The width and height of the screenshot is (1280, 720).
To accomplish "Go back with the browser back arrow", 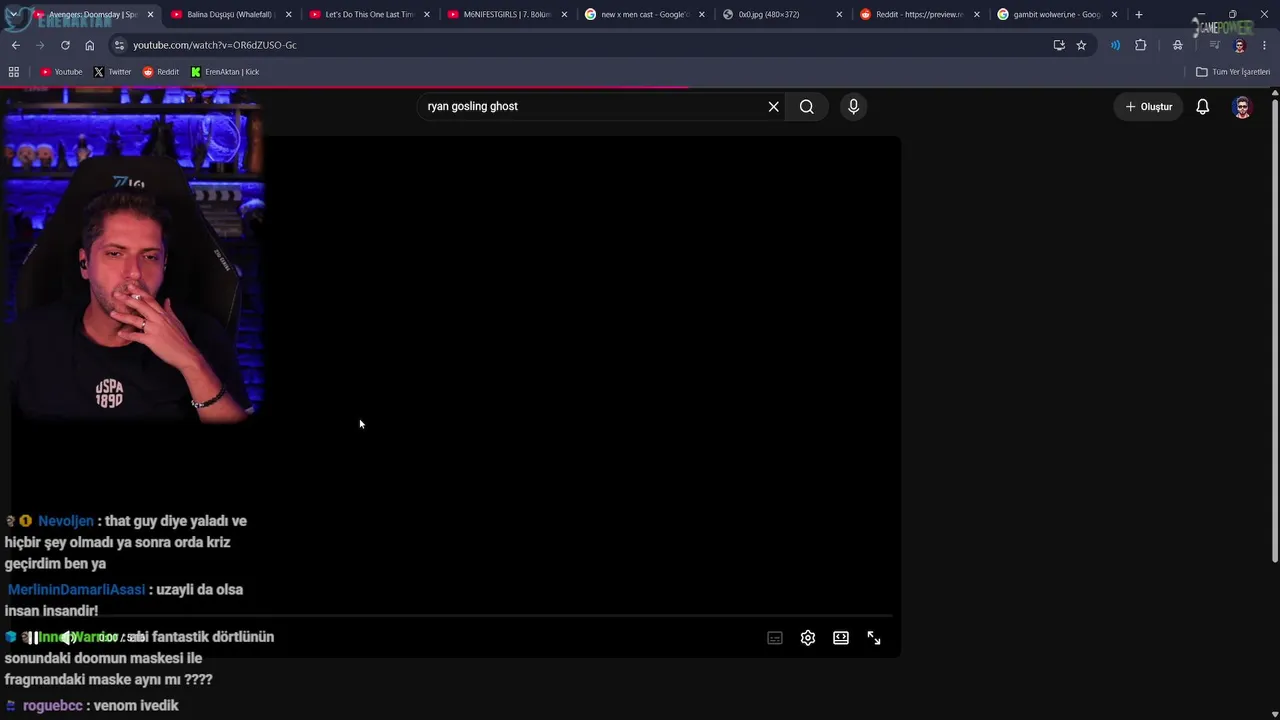I will pos(15,45).
